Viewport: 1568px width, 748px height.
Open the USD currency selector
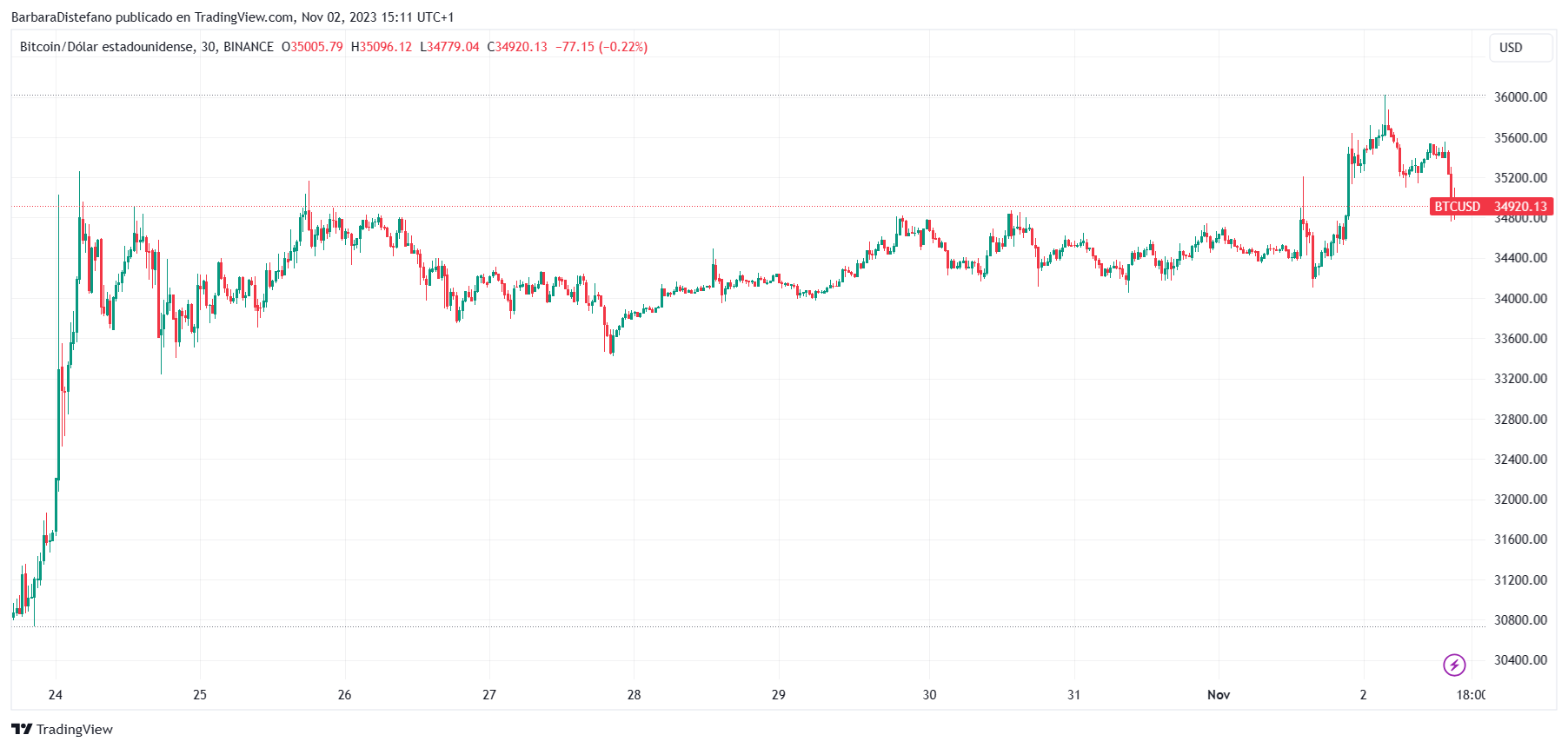pos(1519,48)
